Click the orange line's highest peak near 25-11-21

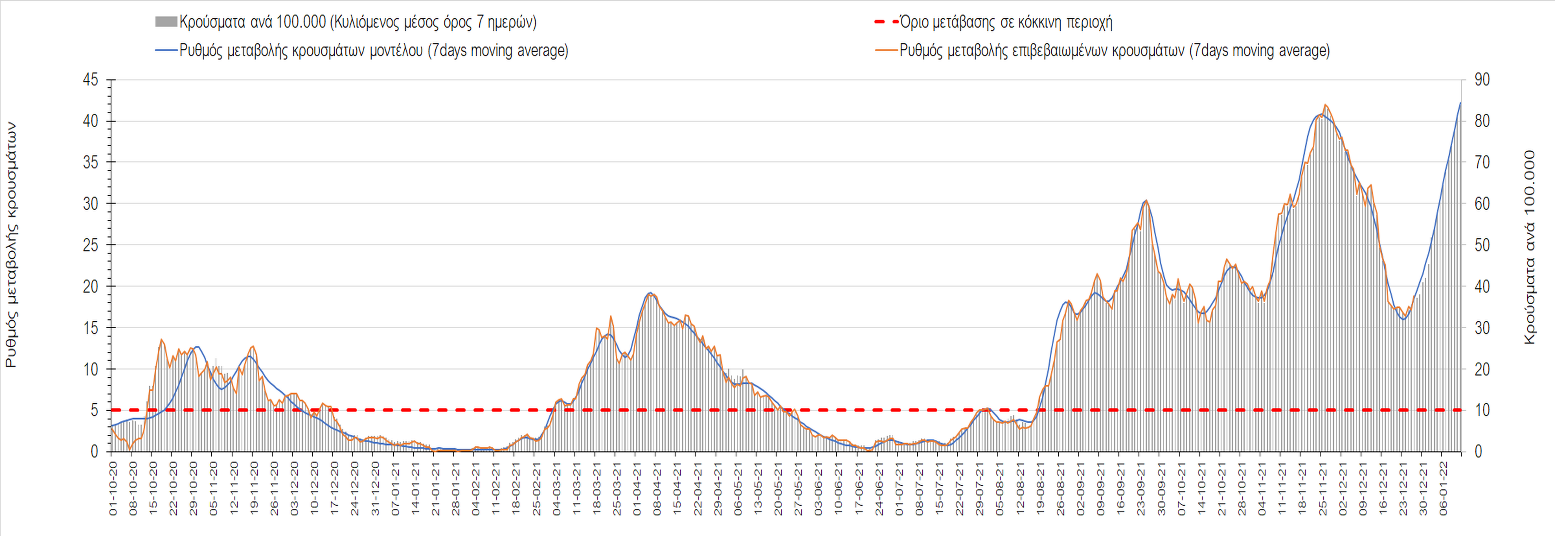[x=1325, y=104]
